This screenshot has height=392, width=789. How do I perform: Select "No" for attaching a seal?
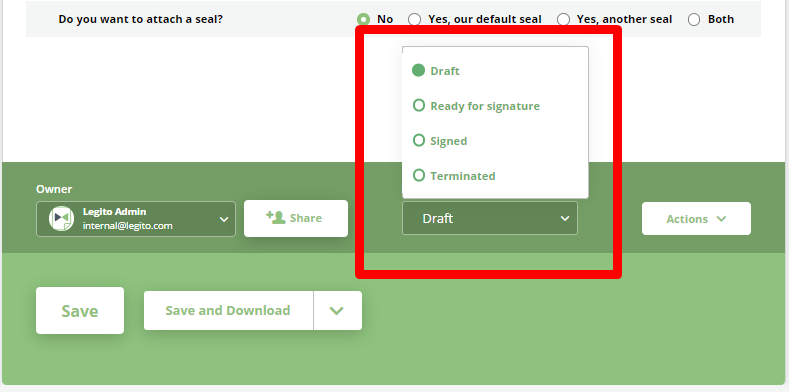pos(363,19)
